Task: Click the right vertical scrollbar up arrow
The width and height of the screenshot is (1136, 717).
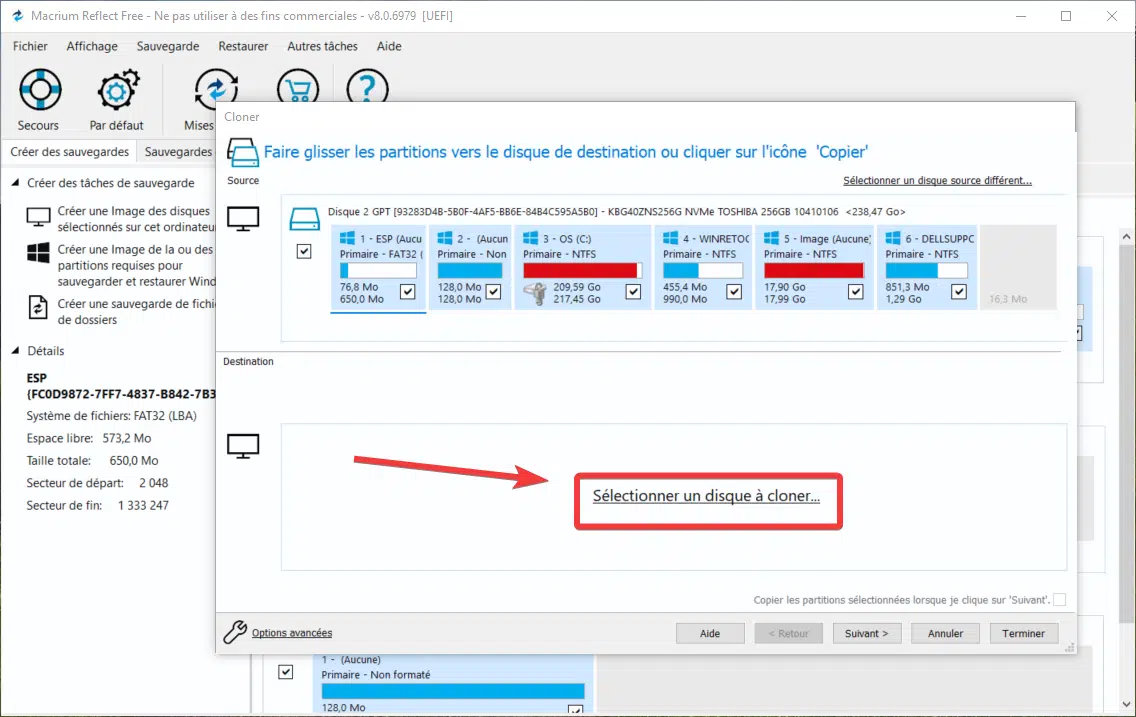Action: (x=1126, y=237)
